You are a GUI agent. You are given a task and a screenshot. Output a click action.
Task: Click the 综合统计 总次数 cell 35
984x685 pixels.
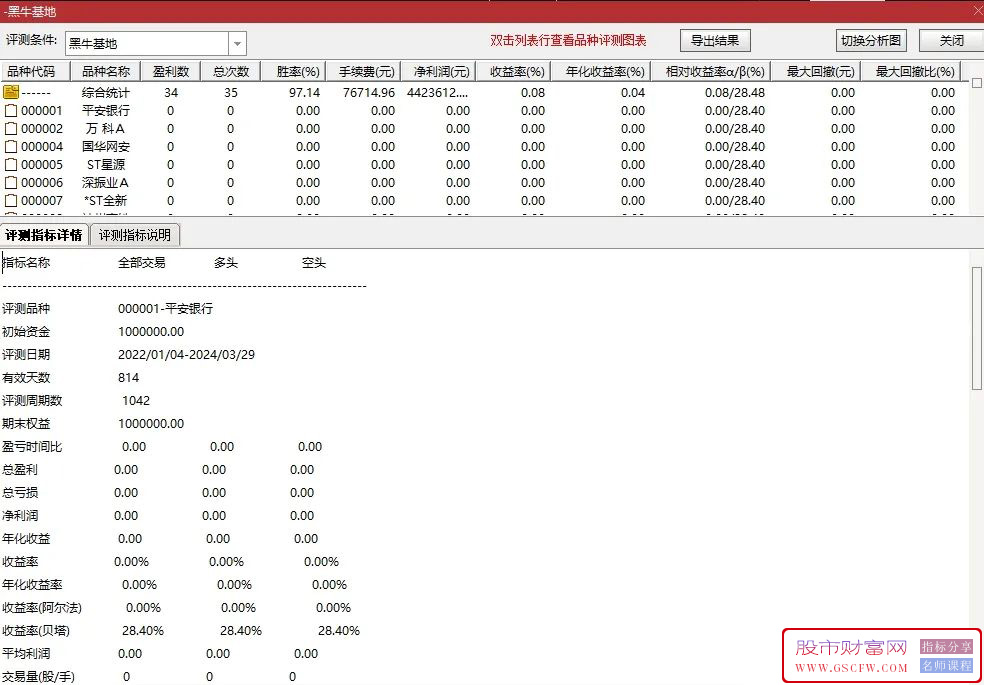pos(231,93)
